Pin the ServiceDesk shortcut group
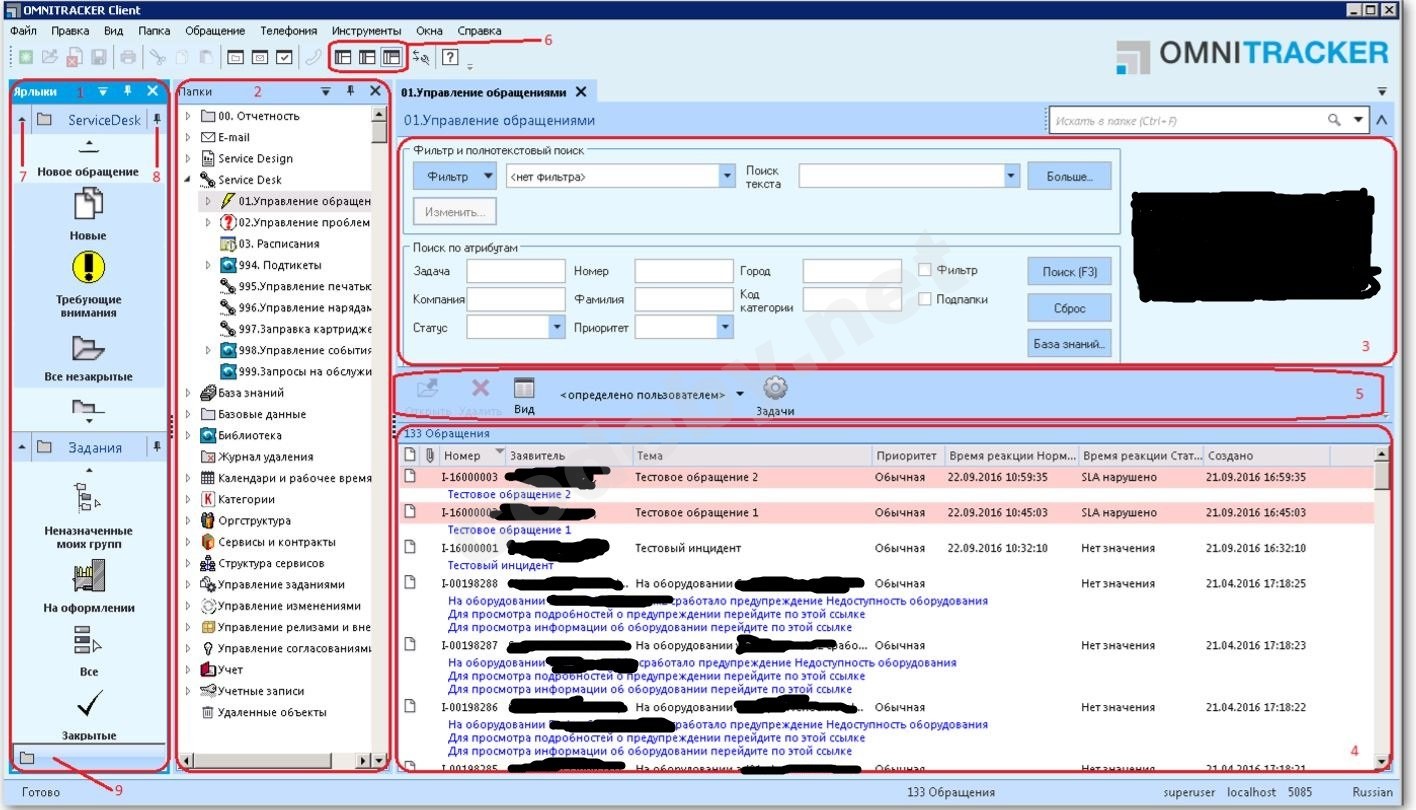 point(156,120)
